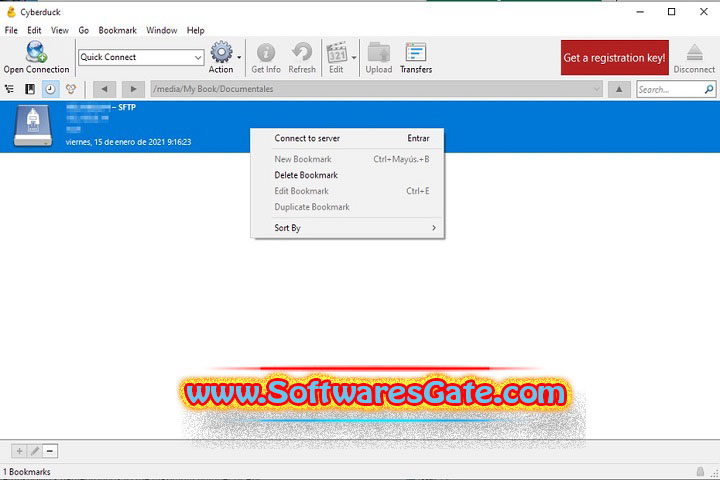This screenshot has width=720, height=480.
Task: Close the Cyberduck window
Action: (x=703, y=12)
